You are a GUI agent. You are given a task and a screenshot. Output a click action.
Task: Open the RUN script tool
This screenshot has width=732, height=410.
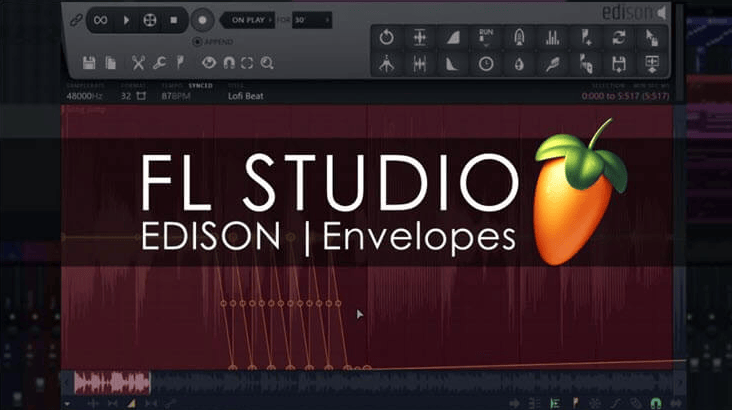486,37
